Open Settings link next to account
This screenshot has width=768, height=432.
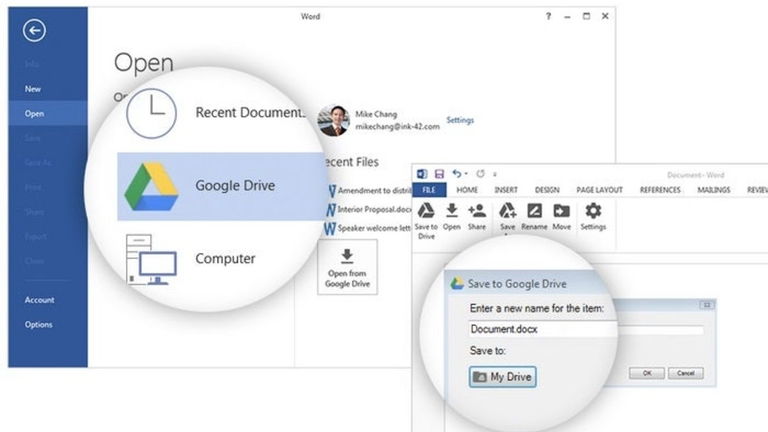[460, 120]
